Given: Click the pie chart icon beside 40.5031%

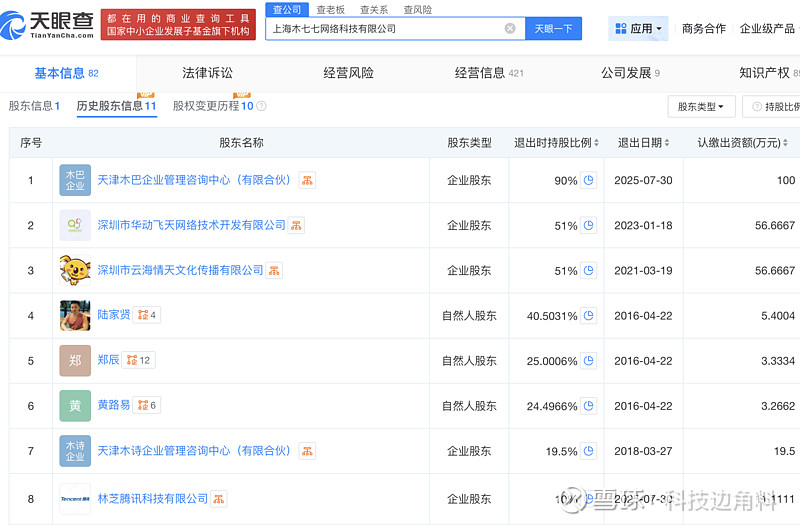Looking at the screenshot, I should [588, 316].
